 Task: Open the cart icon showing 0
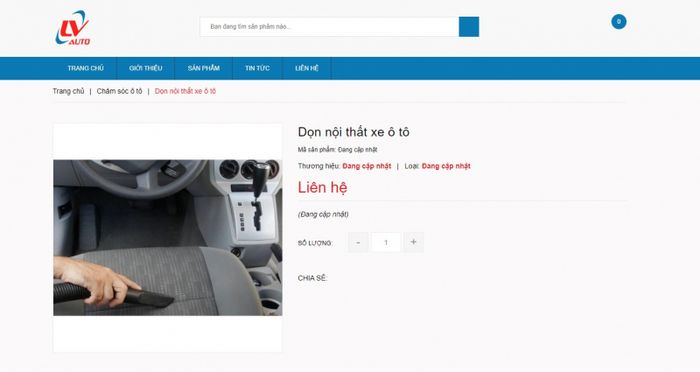click(619, 21)
